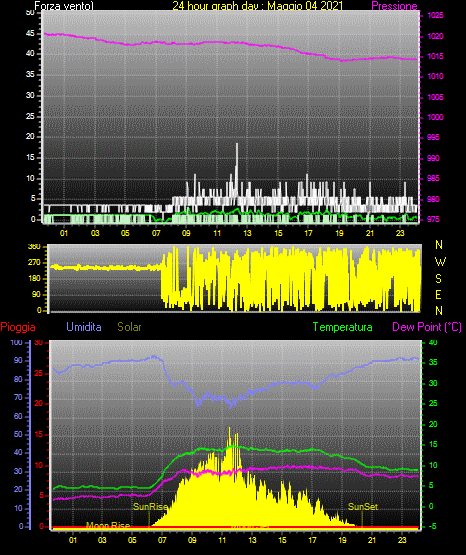Click the 1005 value on pressure axis

coord(435,97)
